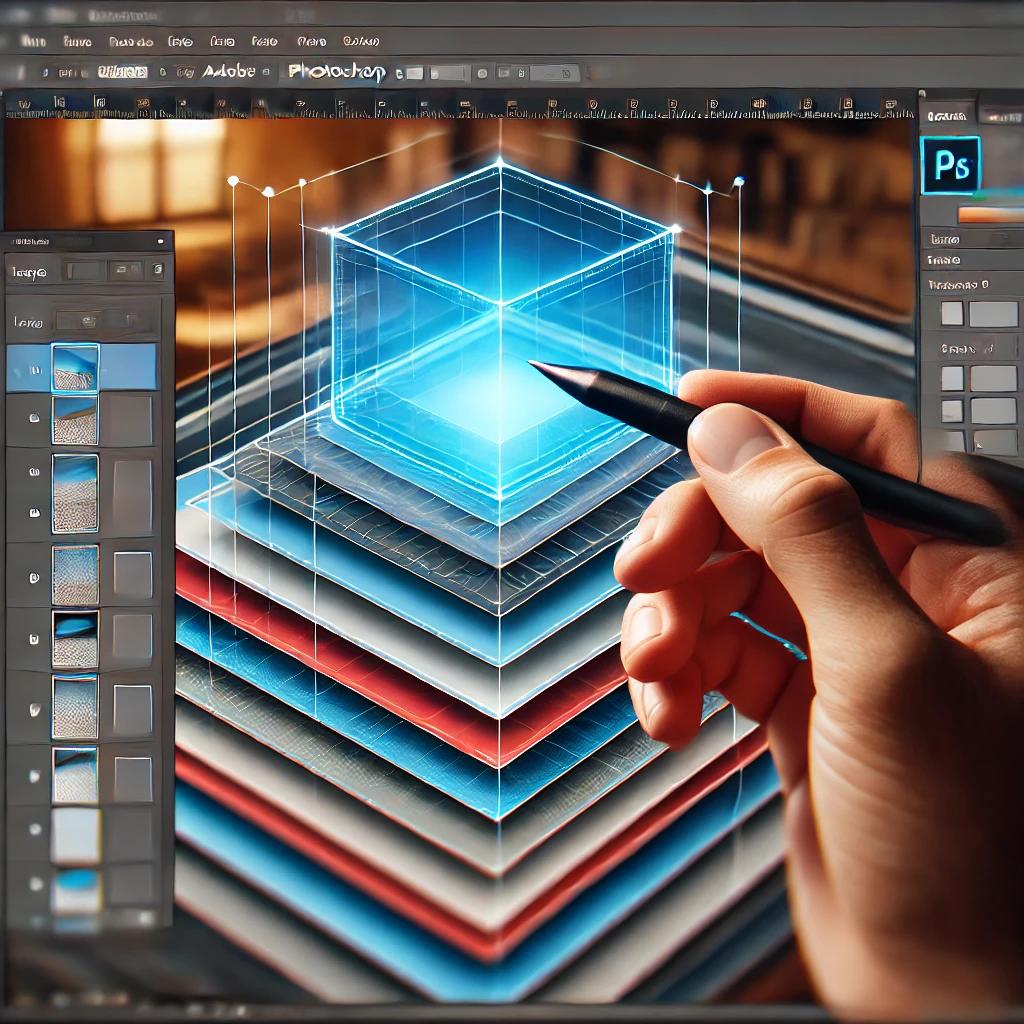Toggle the sixth layer's visibility icon

[x=35, y=709]
